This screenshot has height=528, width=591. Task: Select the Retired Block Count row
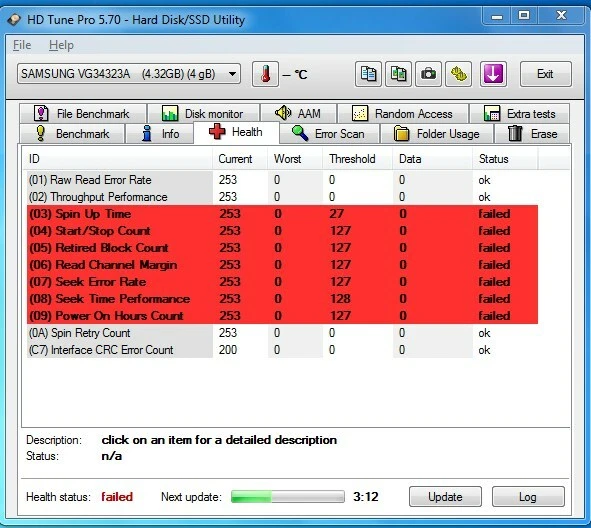tap(282, 248)
